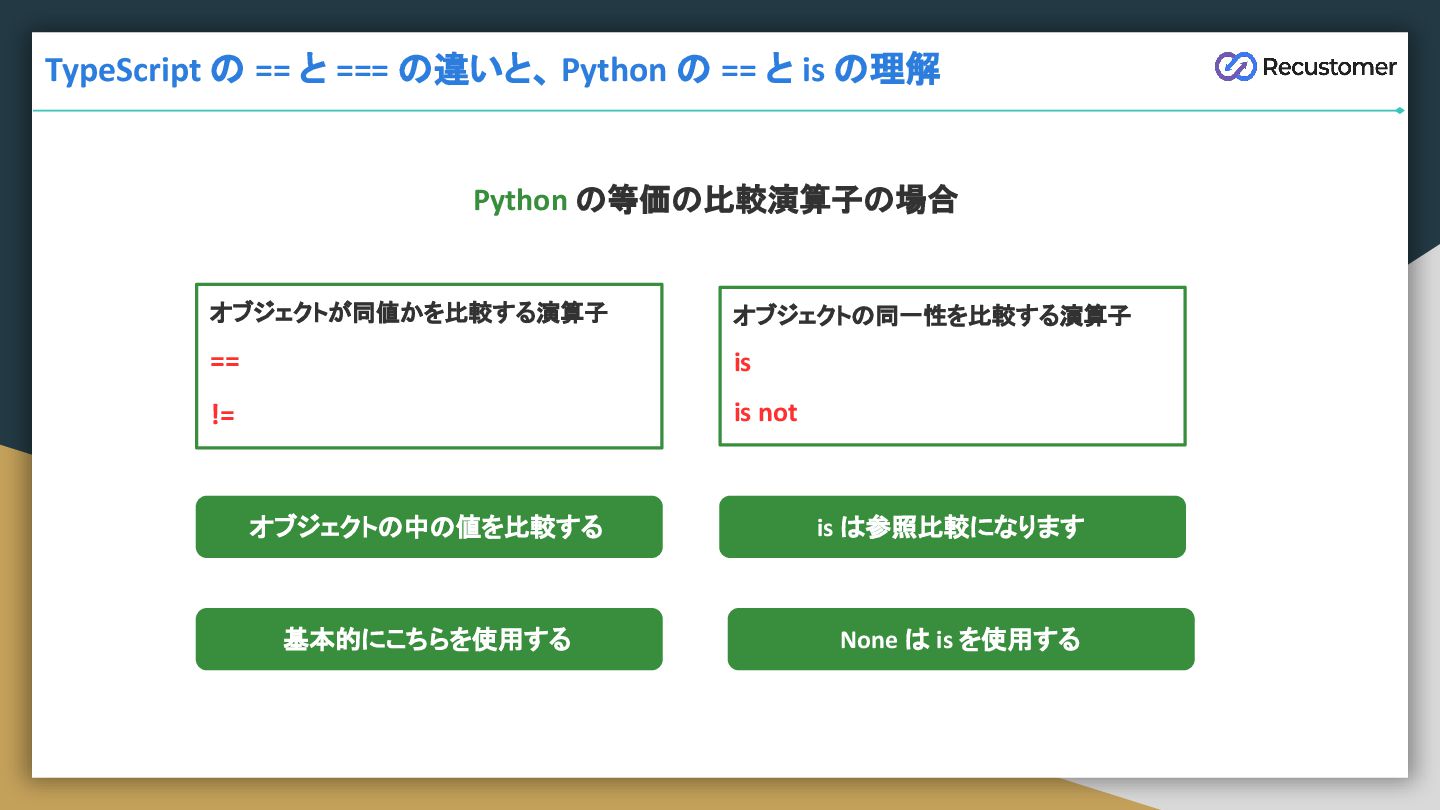This screenshot has height=810, width=1440.
Task: Click the text 'オブジェクトの同一性を比較する演算子'
Action: coord(932,316)
